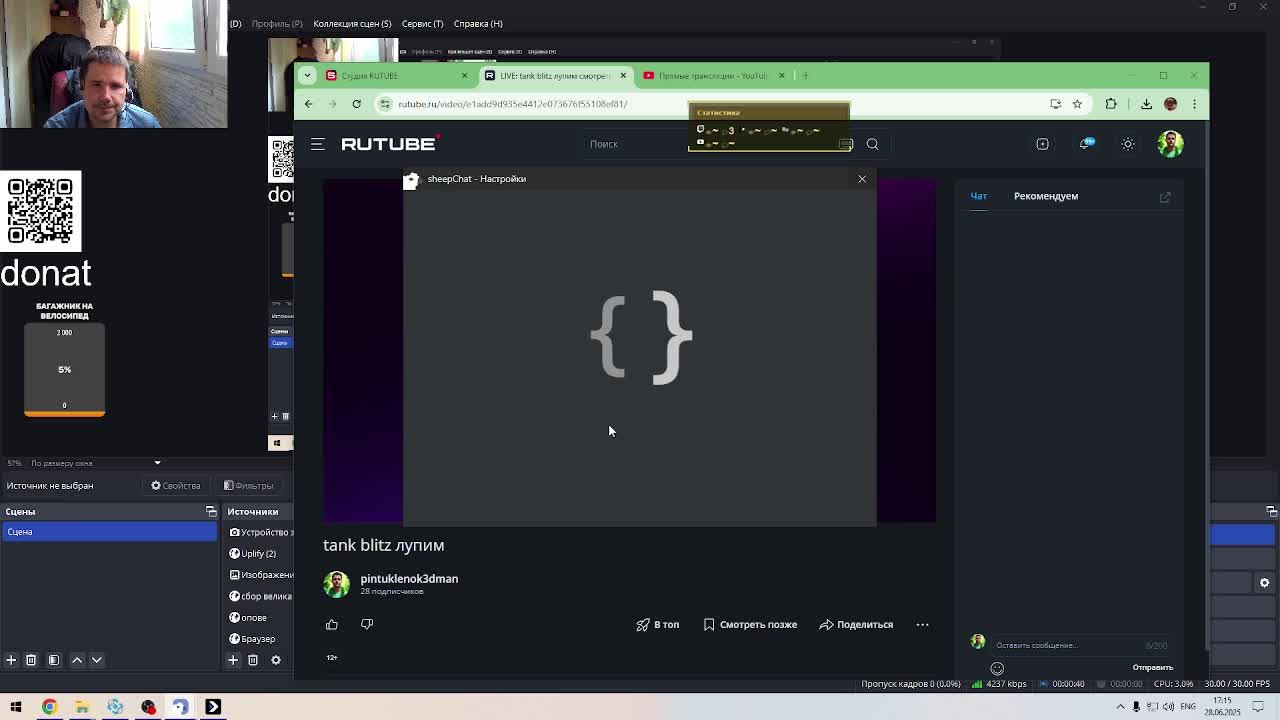1280x720 pixels.
Task: Click the search magnifier icon on RUTUBE
Action: point(872,144)
